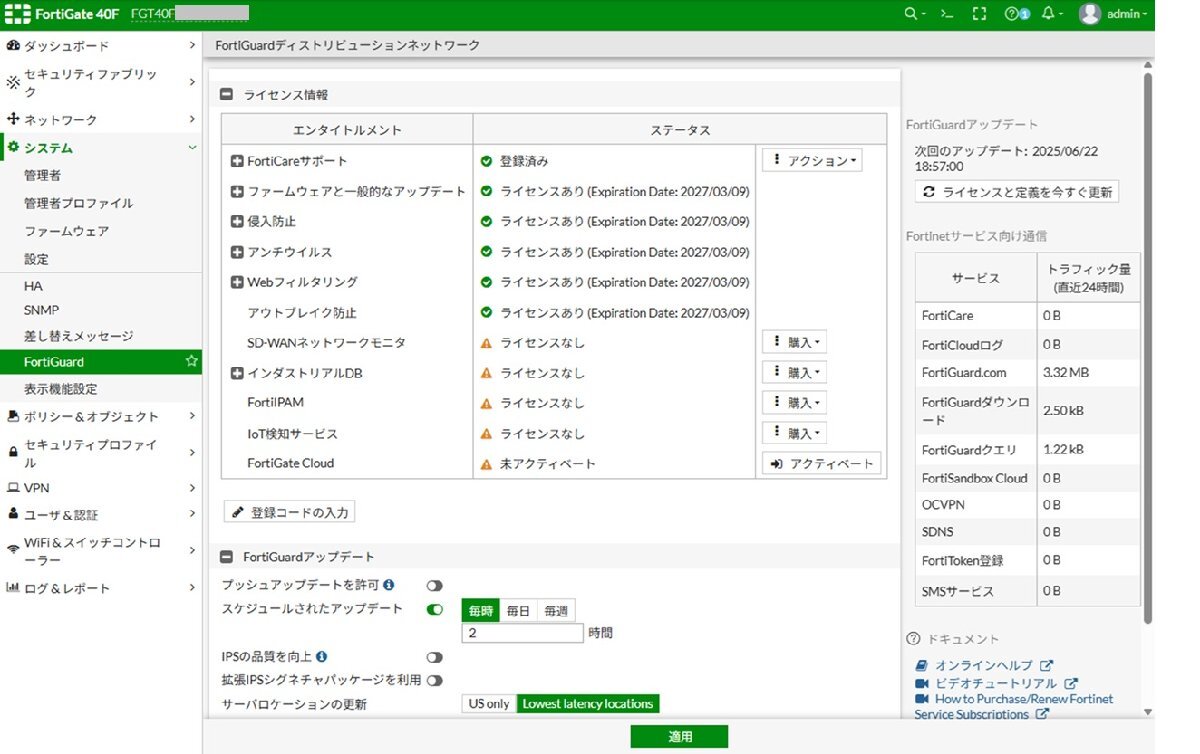The width and height of the screenshot is (1200, 754).
Task: Open the help question mark icon
Action: 1013,14
